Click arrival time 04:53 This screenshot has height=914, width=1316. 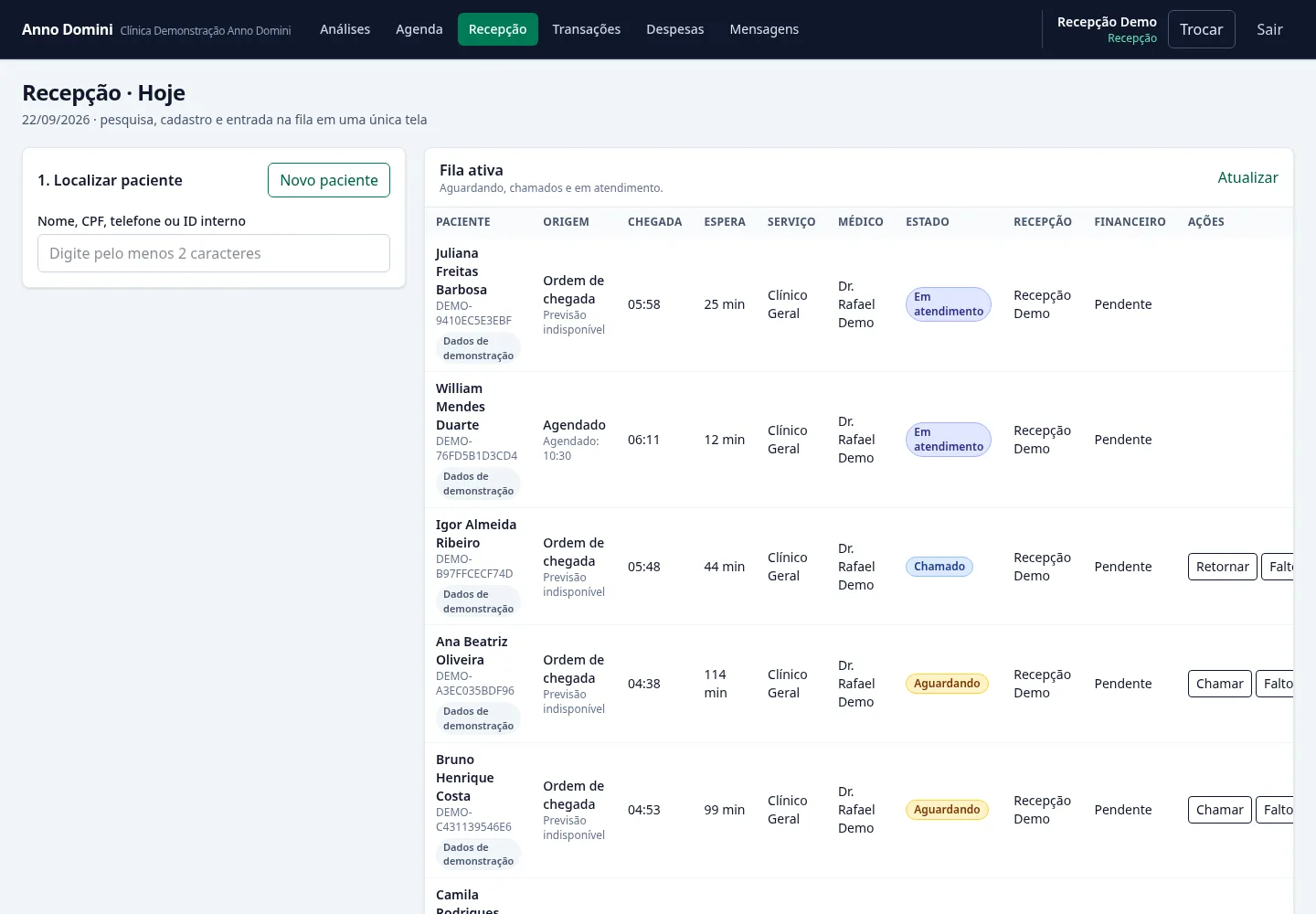(x=643, y=810)
